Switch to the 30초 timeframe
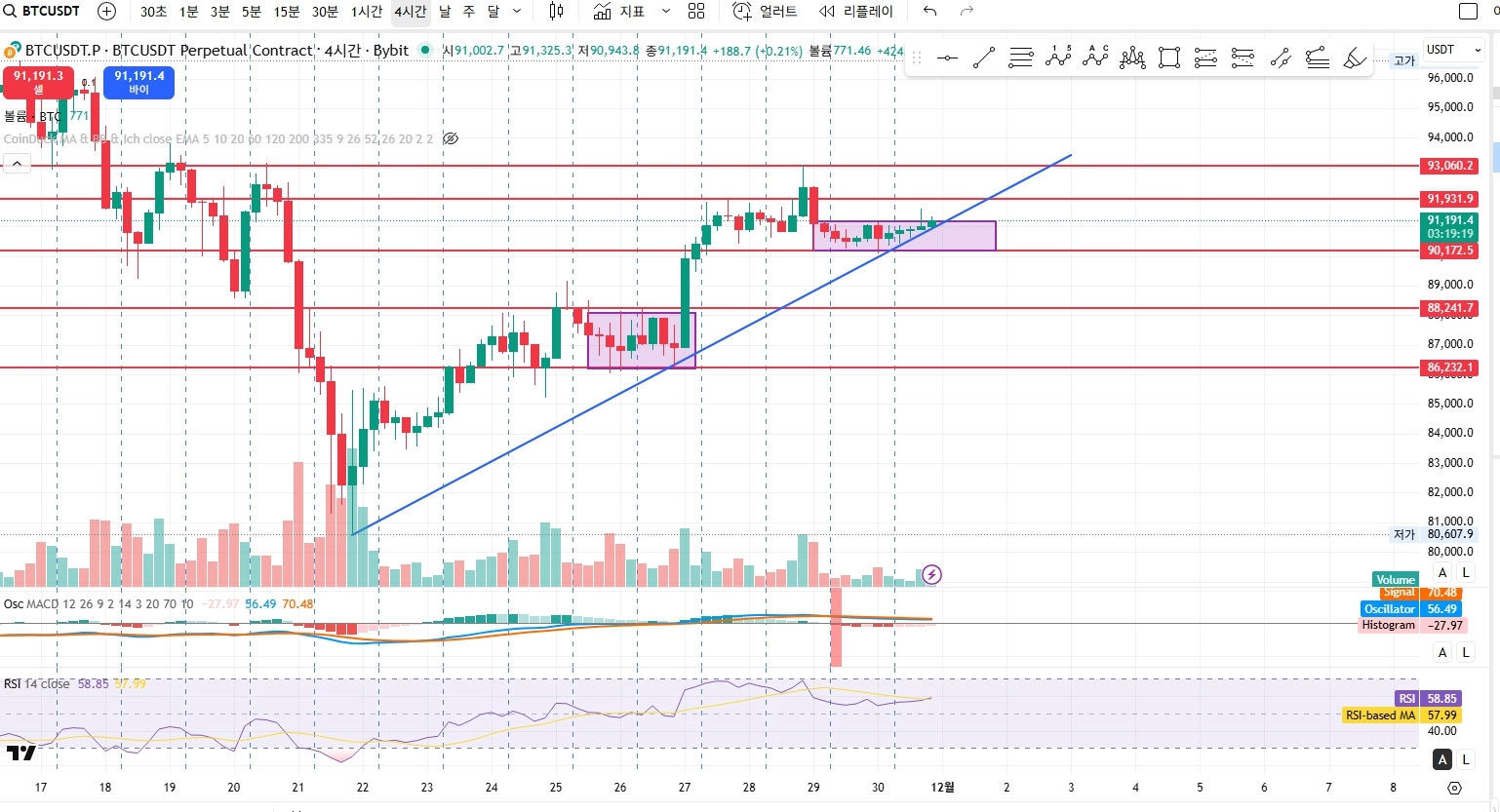The height and width of the screenshot is (812, 1500). pyautogui.click(x=153, y=12)
